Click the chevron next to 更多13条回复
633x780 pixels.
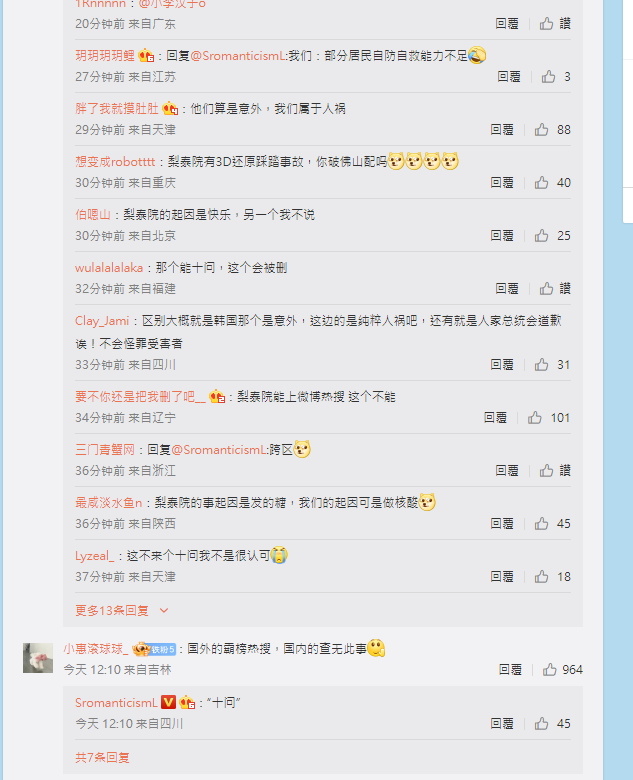[x=164, y=610]
